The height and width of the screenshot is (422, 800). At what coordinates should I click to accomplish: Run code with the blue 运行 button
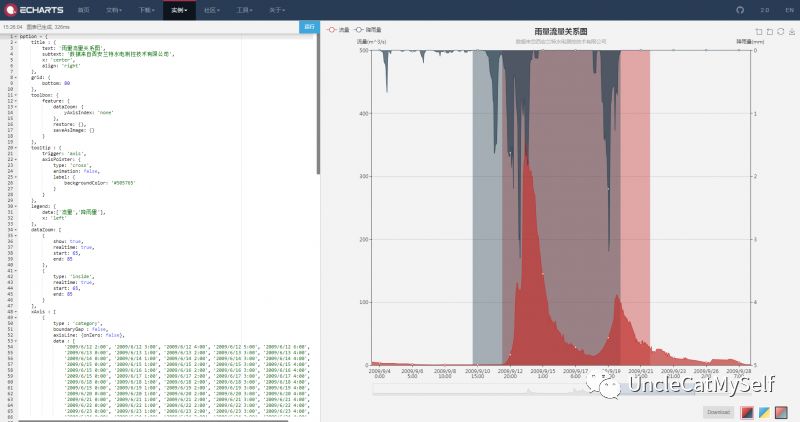pyautogui.click(x=309, y=27)
